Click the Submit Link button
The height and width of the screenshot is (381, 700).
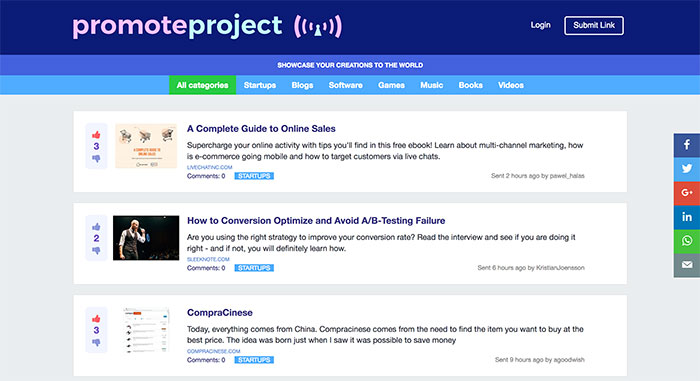[594, 25]
